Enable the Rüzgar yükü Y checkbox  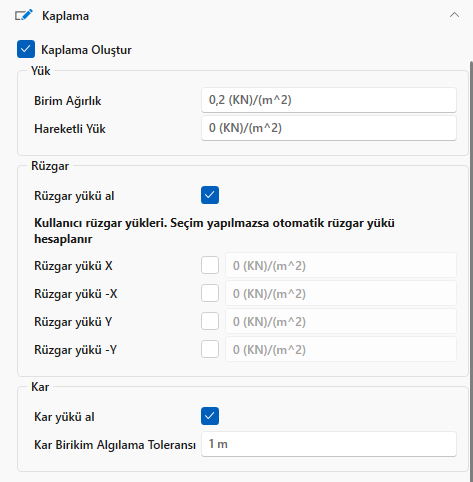[210, 321]
